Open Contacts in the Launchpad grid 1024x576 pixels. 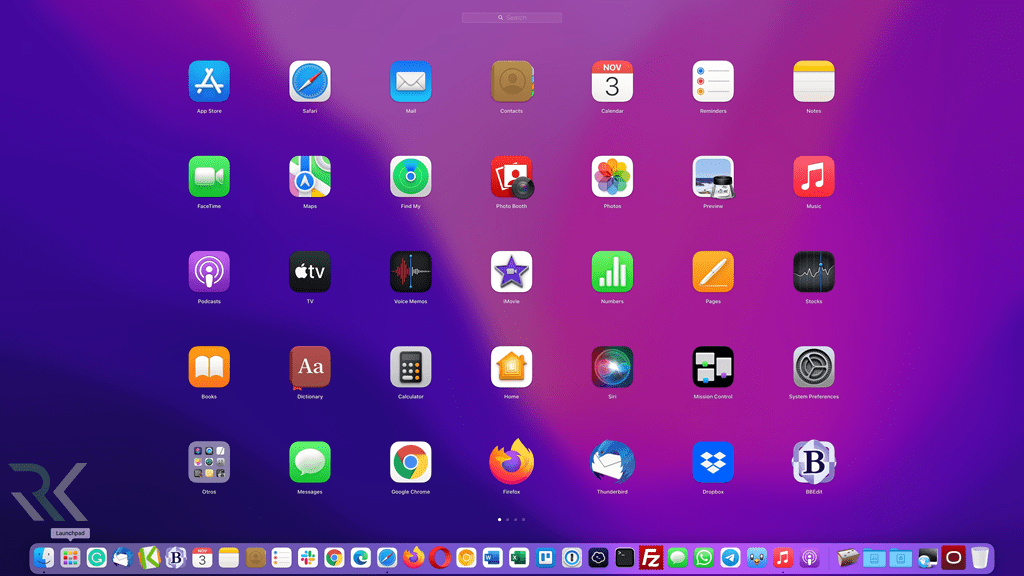point(511,82)
